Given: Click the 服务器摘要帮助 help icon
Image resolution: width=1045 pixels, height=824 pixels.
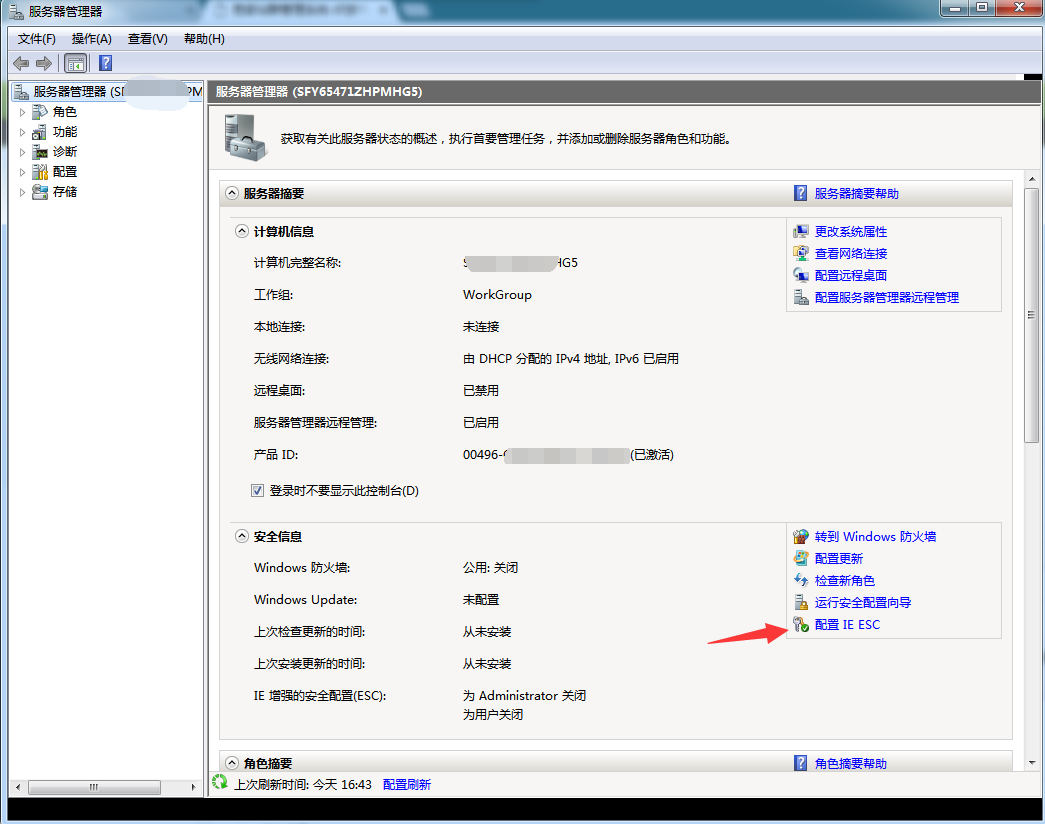Looking at the screenshot, I should coord(800,193).
